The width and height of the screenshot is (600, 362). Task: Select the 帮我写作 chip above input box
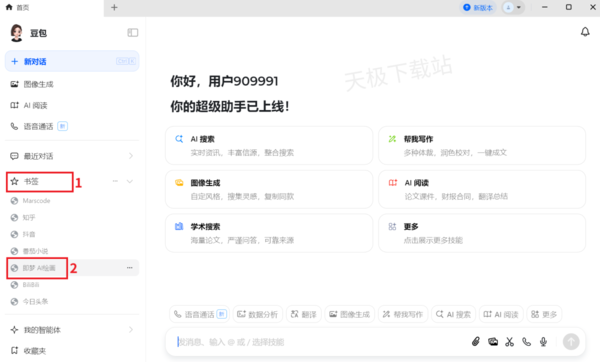[403, 314]
